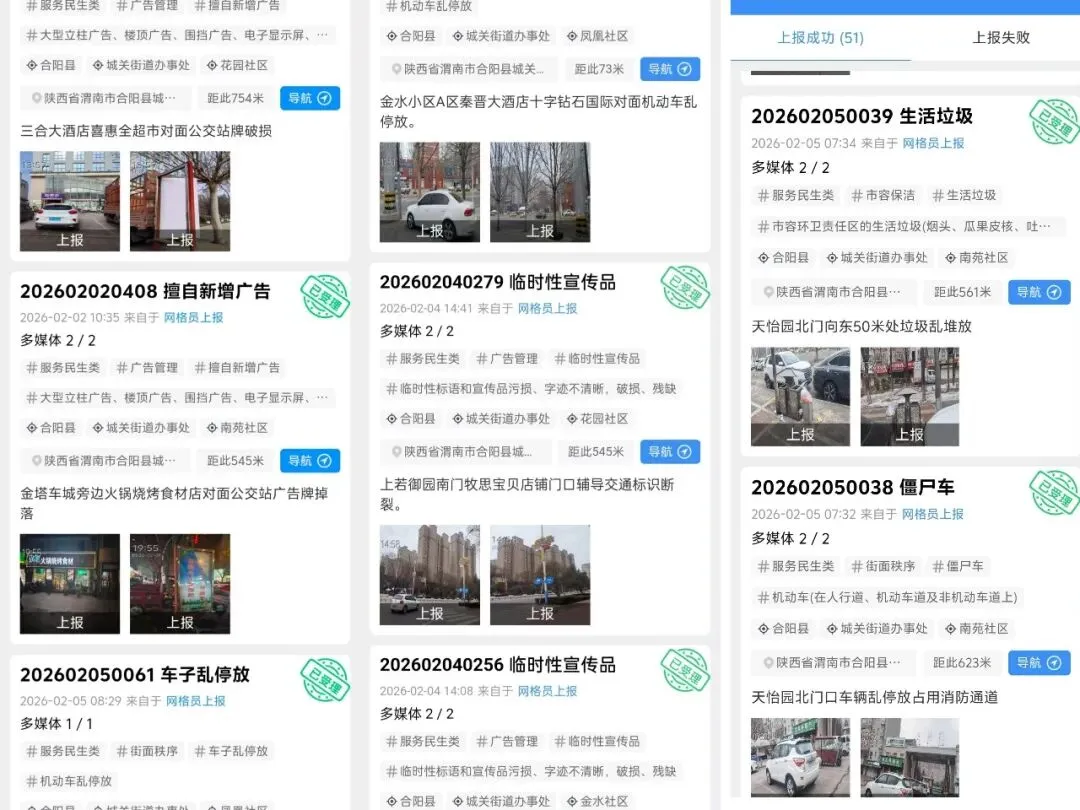Image resolution: width=1080 pixels, height=810 pixels.
Task: Select #街面秩序 tag in 僵尸车 card
Action: coord(883,567)
